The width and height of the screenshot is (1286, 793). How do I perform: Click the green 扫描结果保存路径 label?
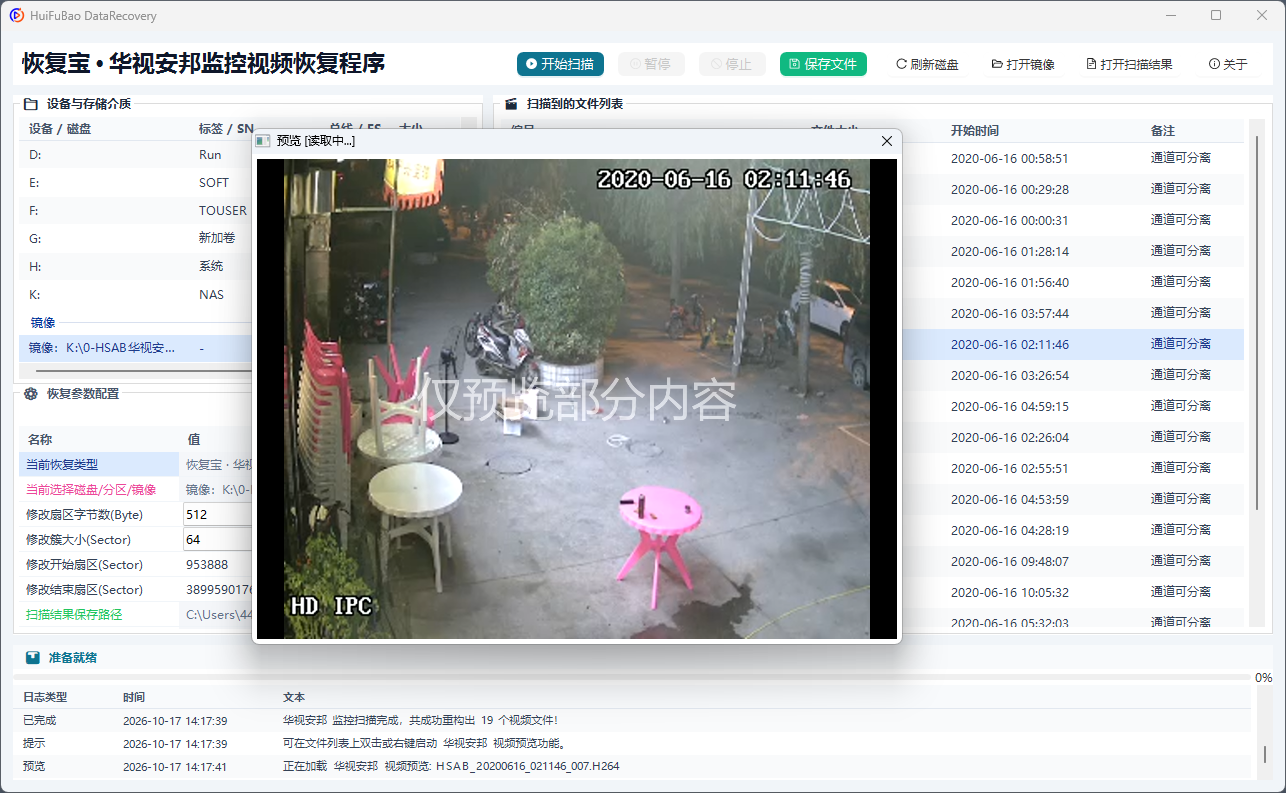[x=74, y=614]
